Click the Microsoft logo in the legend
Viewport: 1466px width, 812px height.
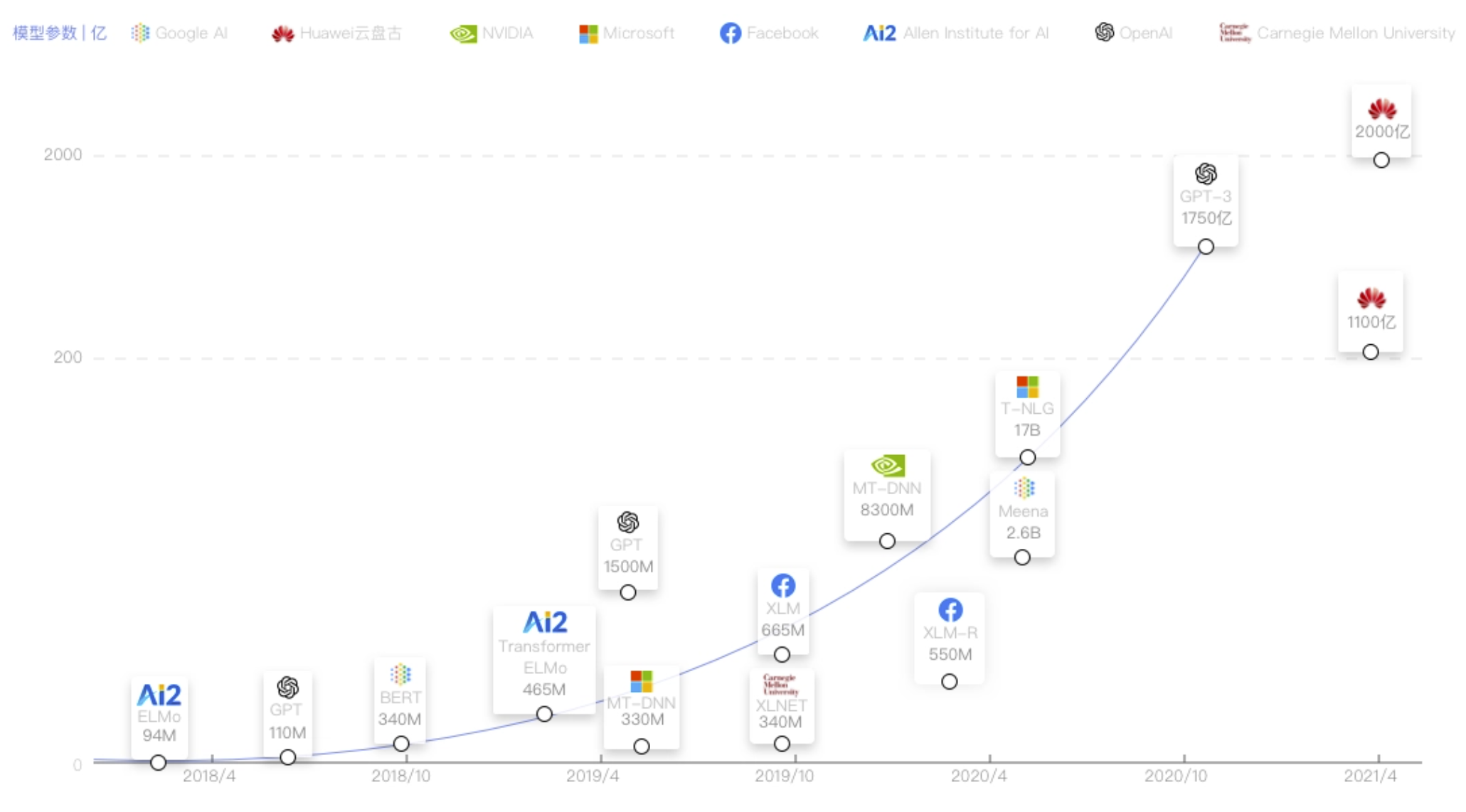pos(588,33)
